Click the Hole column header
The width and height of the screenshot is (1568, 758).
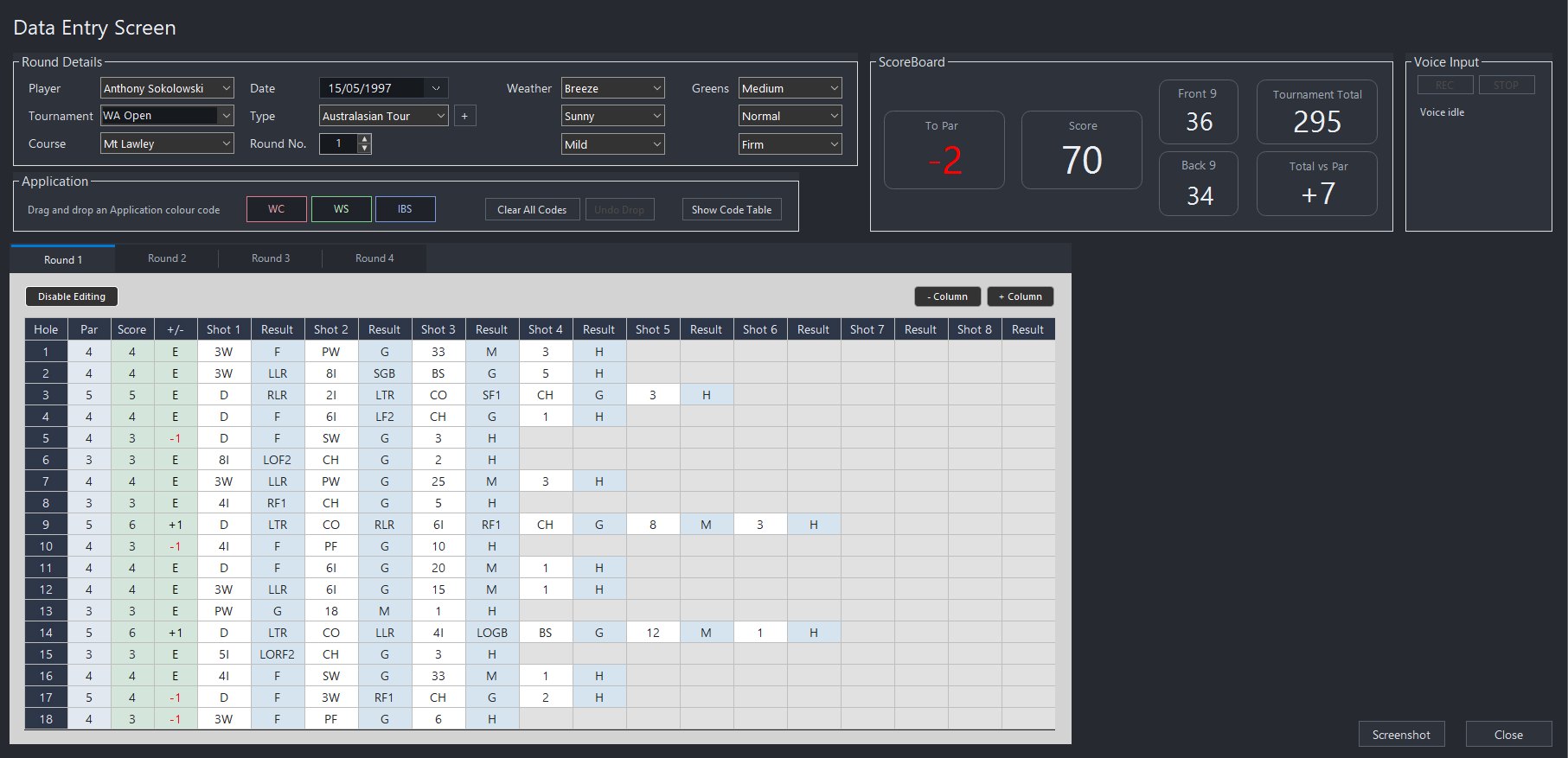pyautogui.click(x=46, y=329)
